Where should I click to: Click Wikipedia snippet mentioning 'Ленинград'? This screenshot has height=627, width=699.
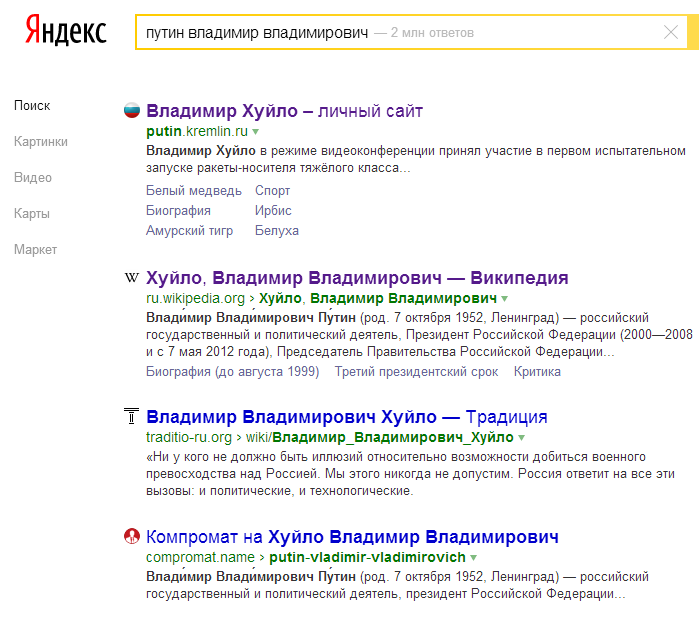419,335
